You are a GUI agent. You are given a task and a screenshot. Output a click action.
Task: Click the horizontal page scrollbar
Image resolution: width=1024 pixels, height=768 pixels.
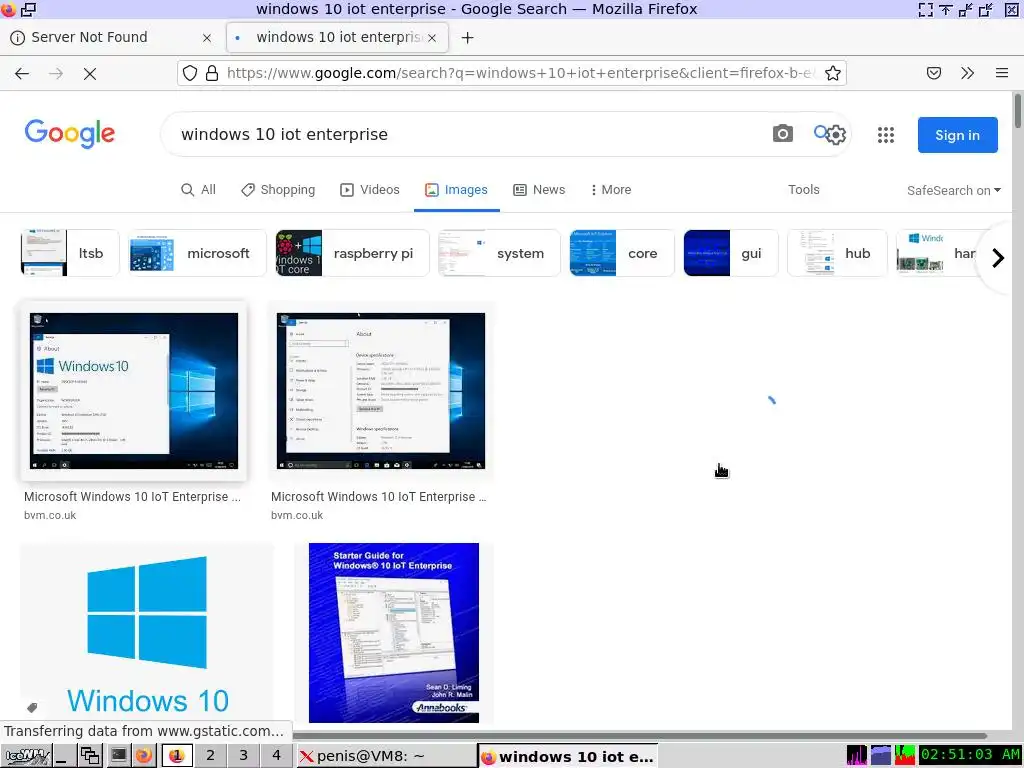tap(640, 735)
